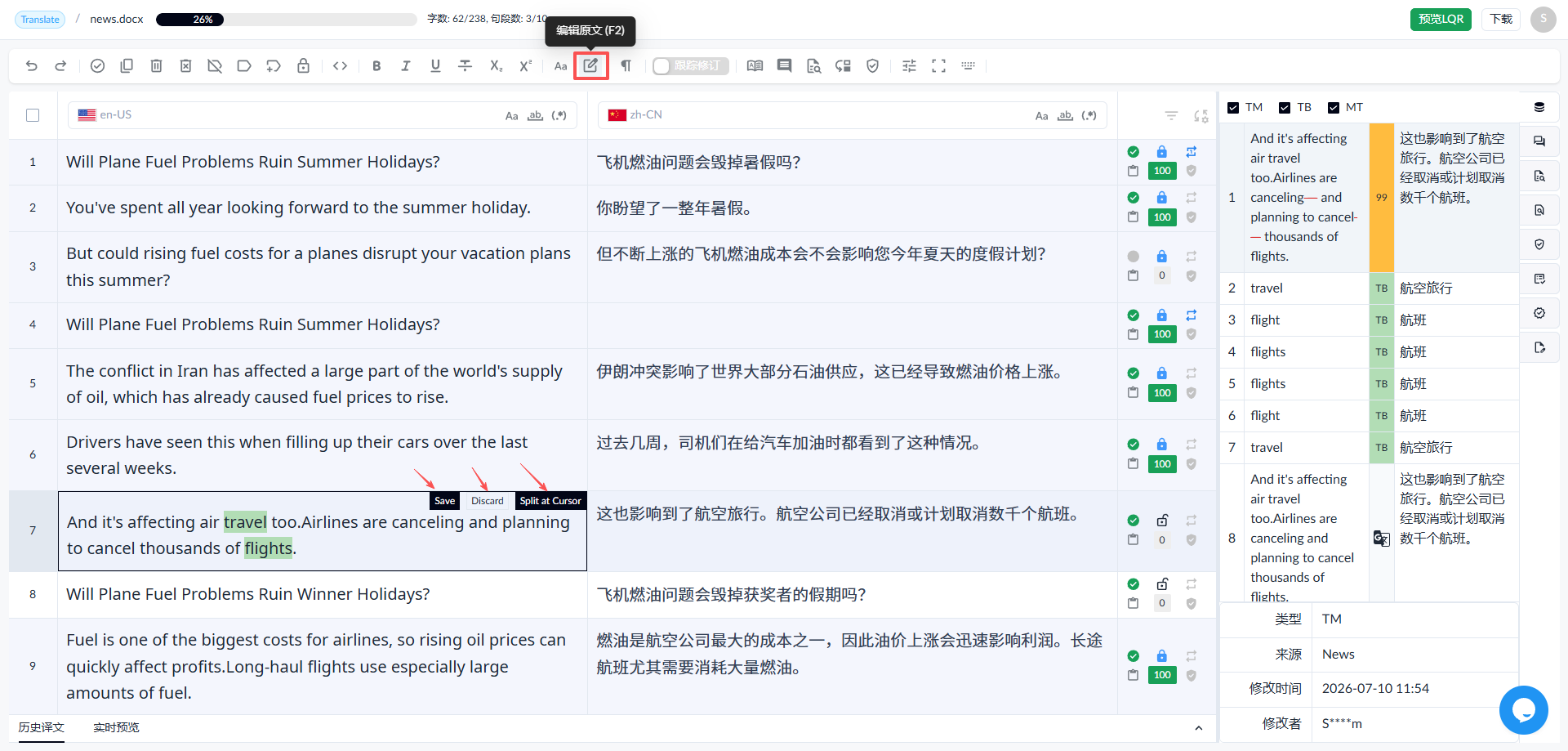Check the select all segments checkbox
This screenshot has width=1568, height=751.
(33, 115)
